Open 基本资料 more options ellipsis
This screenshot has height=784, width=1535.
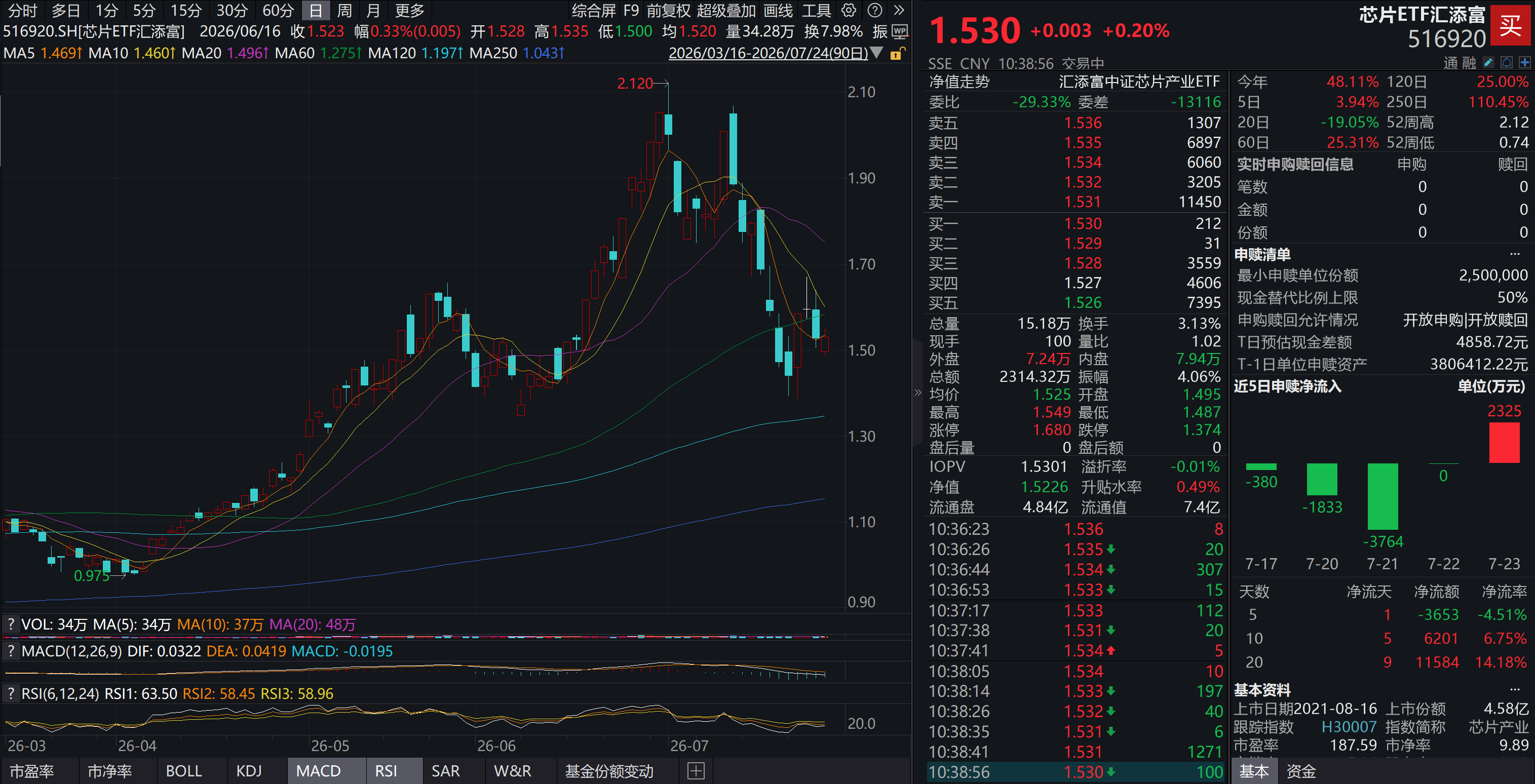click(1515, 690)
